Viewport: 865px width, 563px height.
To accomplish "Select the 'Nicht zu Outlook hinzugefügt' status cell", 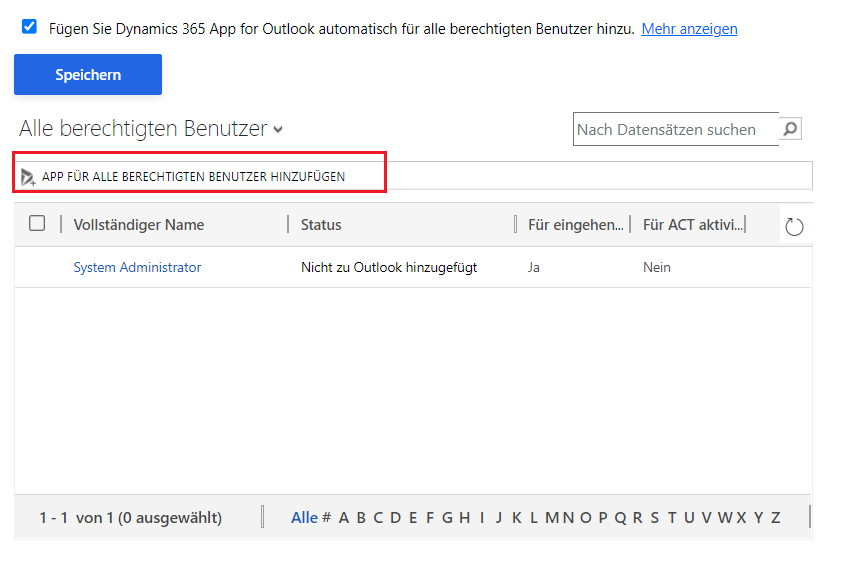I will point(389,267).
